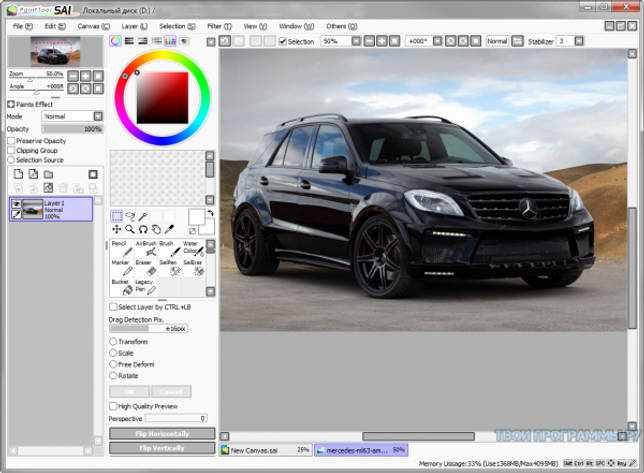Choose the SelEras tool
Viewport: 644px width, 473px height.
(x=193, y=268)
